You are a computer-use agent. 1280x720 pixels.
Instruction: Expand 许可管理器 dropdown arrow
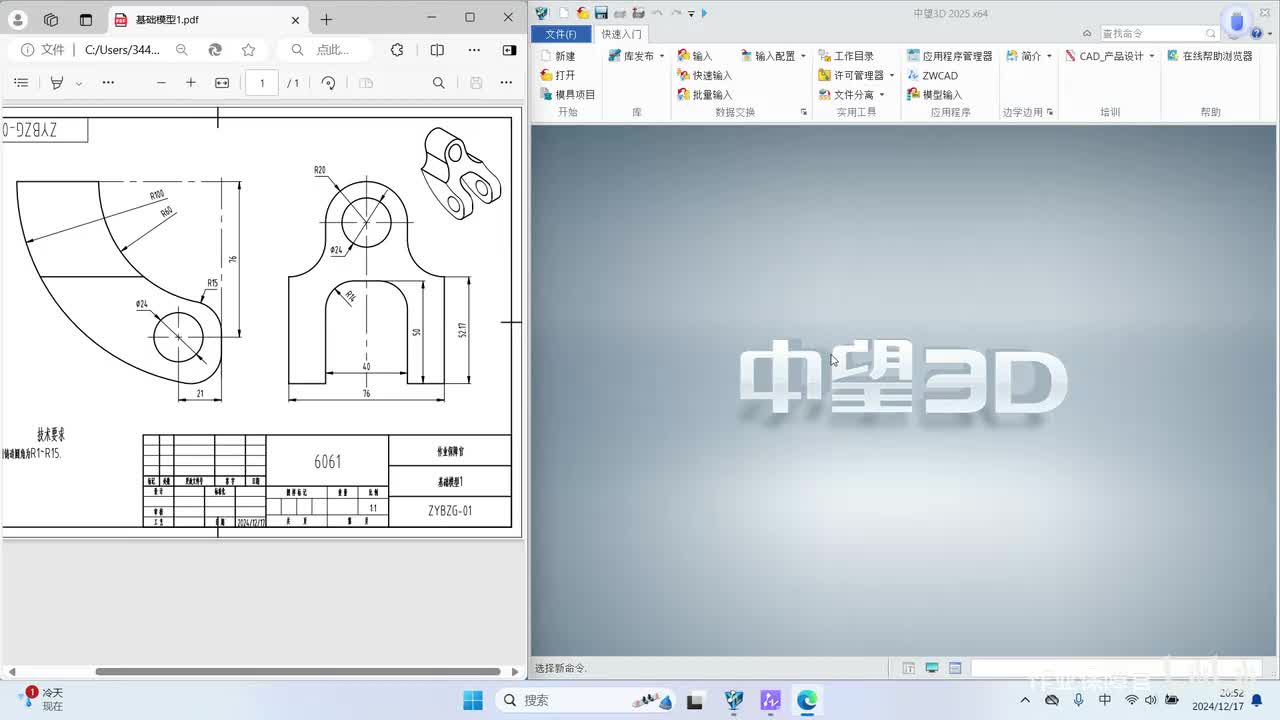pyautogui.click(x=891, y=75)
